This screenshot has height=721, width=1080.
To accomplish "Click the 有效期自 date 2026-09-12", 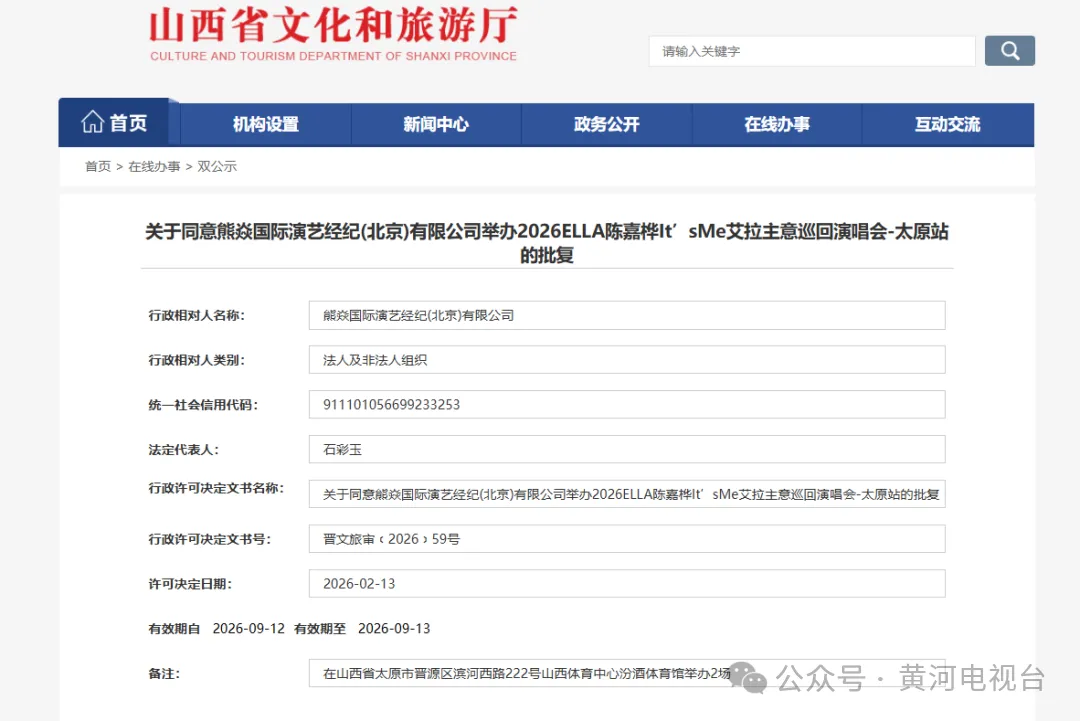I will coord(249,629).
